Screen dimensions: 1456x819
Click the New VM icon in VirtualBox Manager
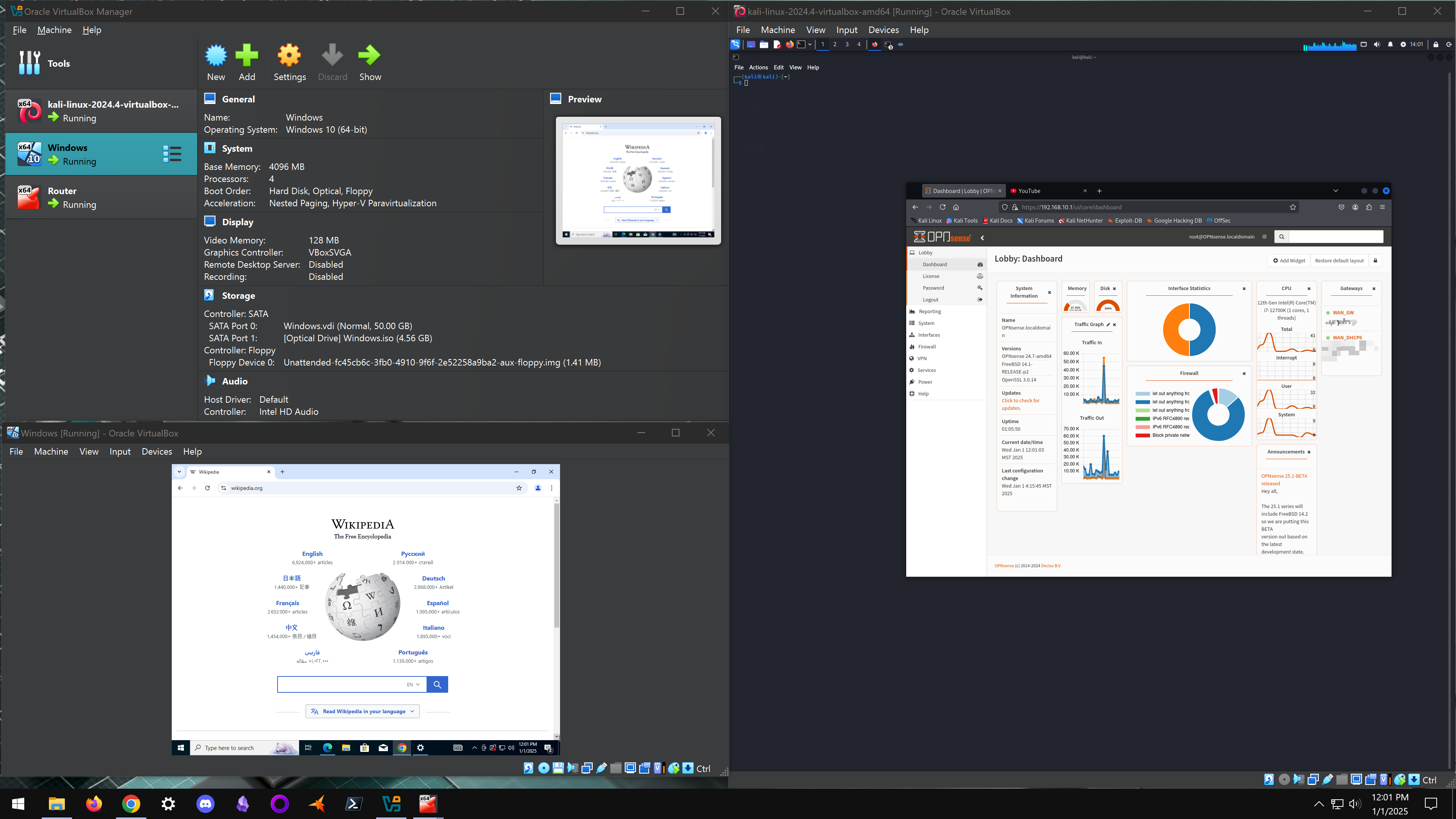pos(216,55)
